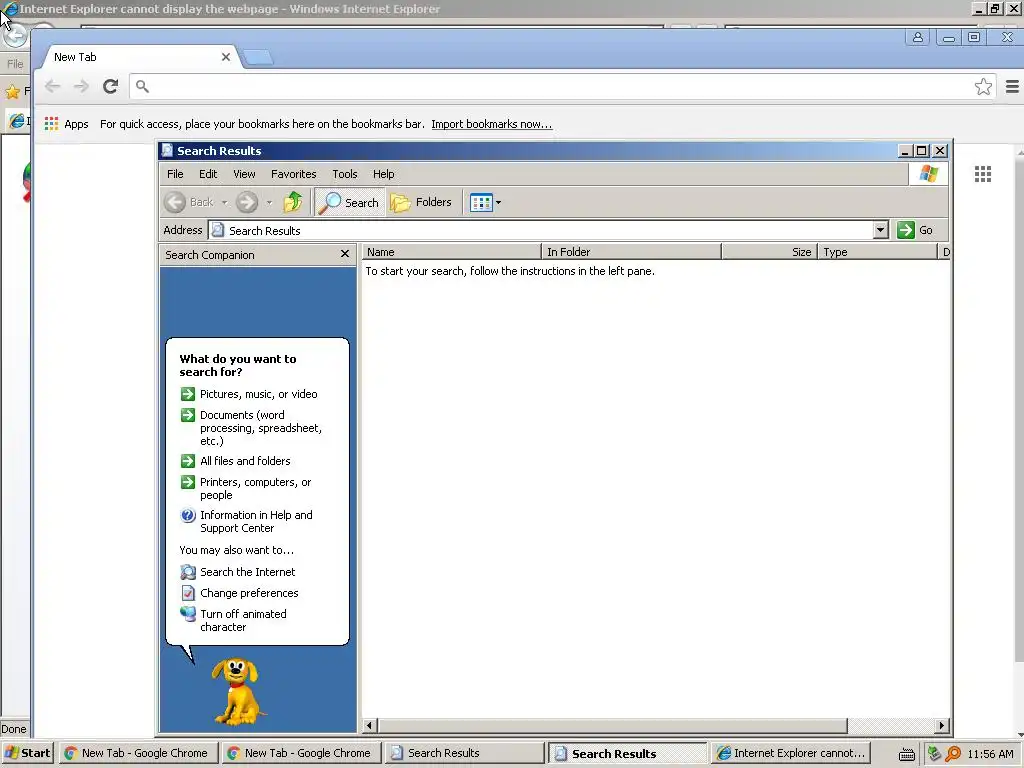The image size is (1024, 768).
Task: Click the Windows flag logo in Explorer
Action: [x=928, y=174]
